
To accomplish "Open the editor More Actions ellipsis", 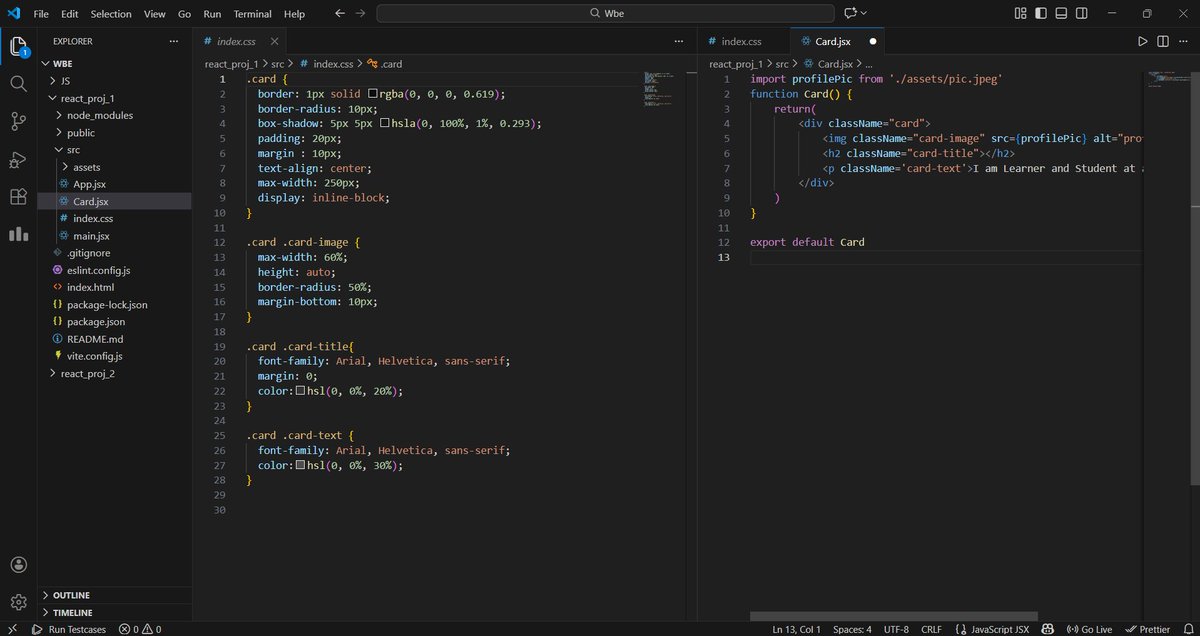I will point(1183,41).
